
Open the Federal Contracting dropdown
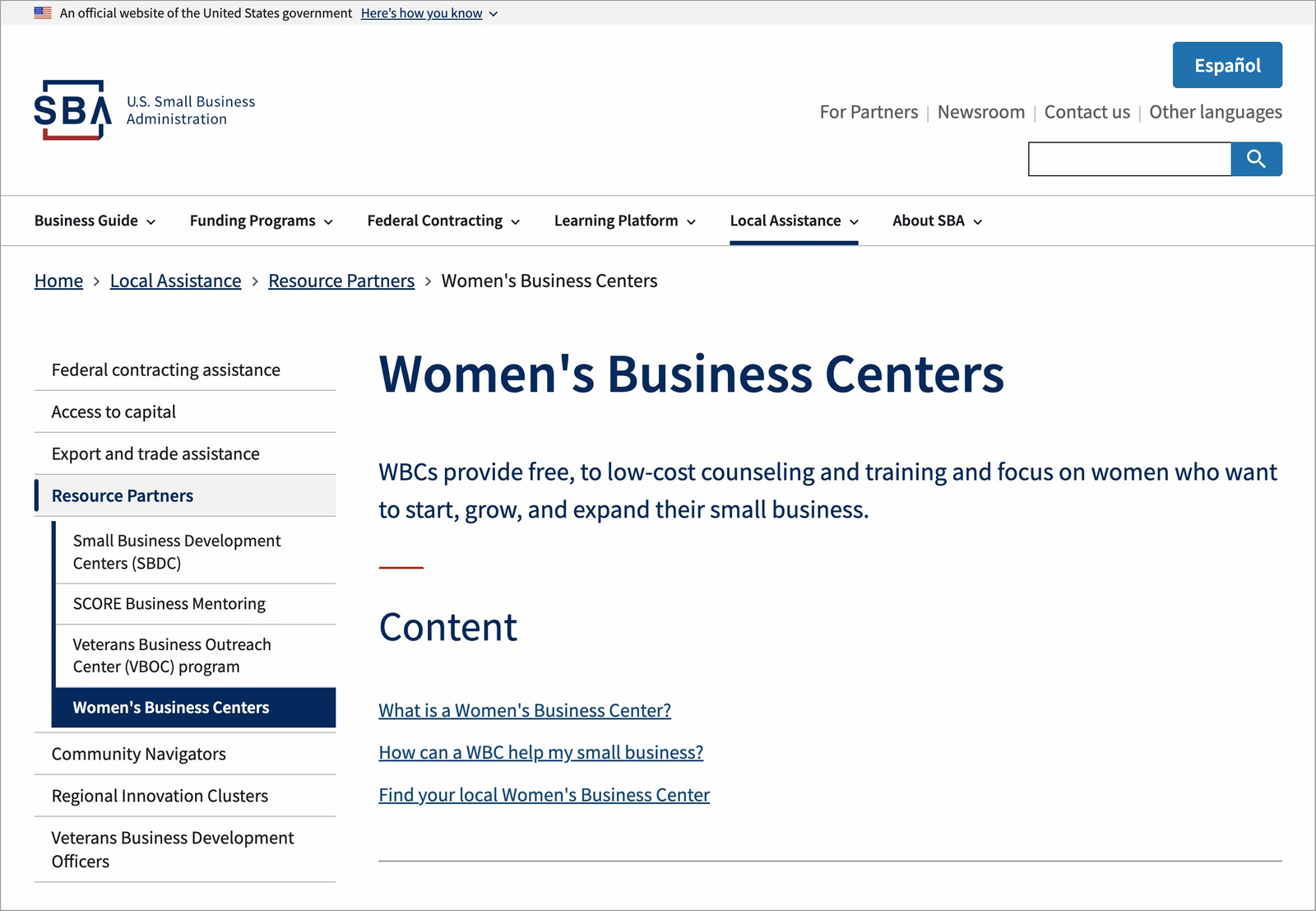point(443,221)
